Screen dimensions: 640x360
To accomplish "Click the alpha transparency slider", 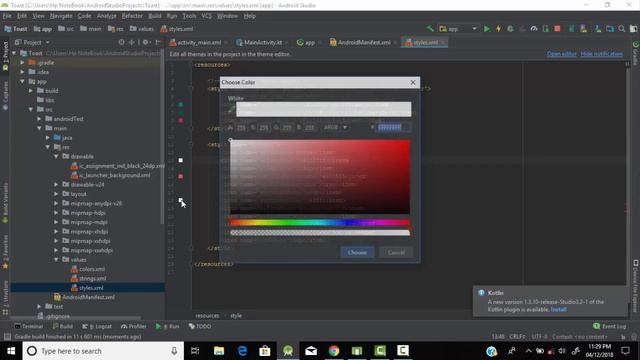I will [320, 233].
